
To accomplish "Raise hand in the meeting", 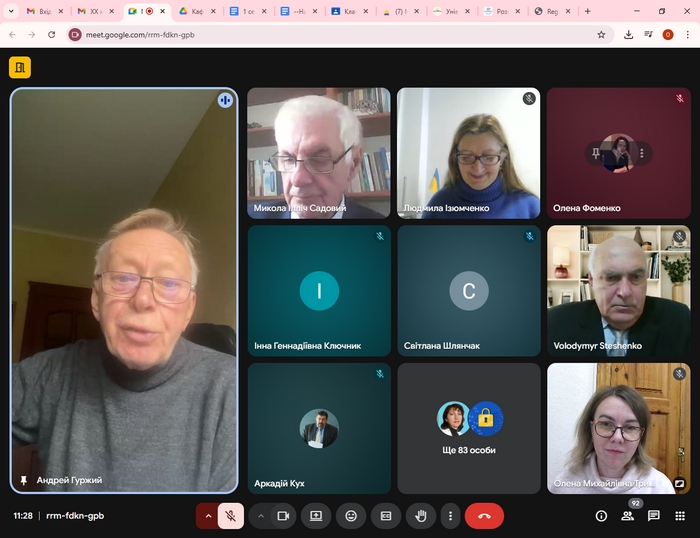I will (421, 516).
